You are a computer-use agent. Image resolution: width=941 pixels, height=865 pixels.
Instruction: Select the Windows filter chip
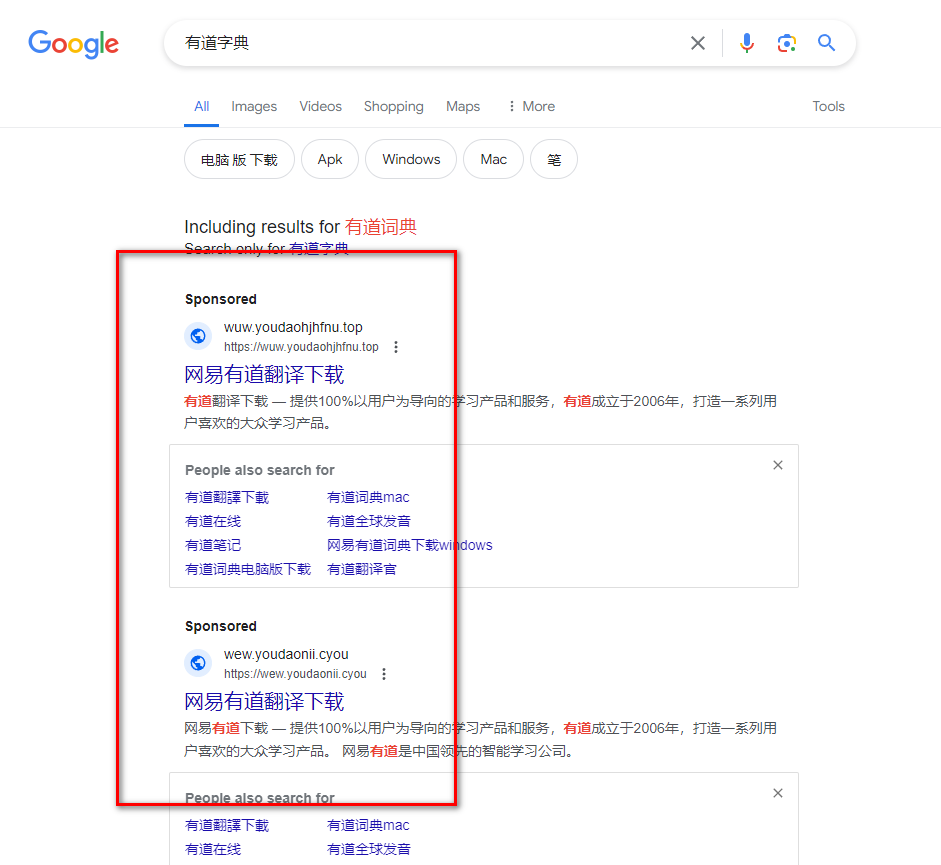[x=411, y=159]
